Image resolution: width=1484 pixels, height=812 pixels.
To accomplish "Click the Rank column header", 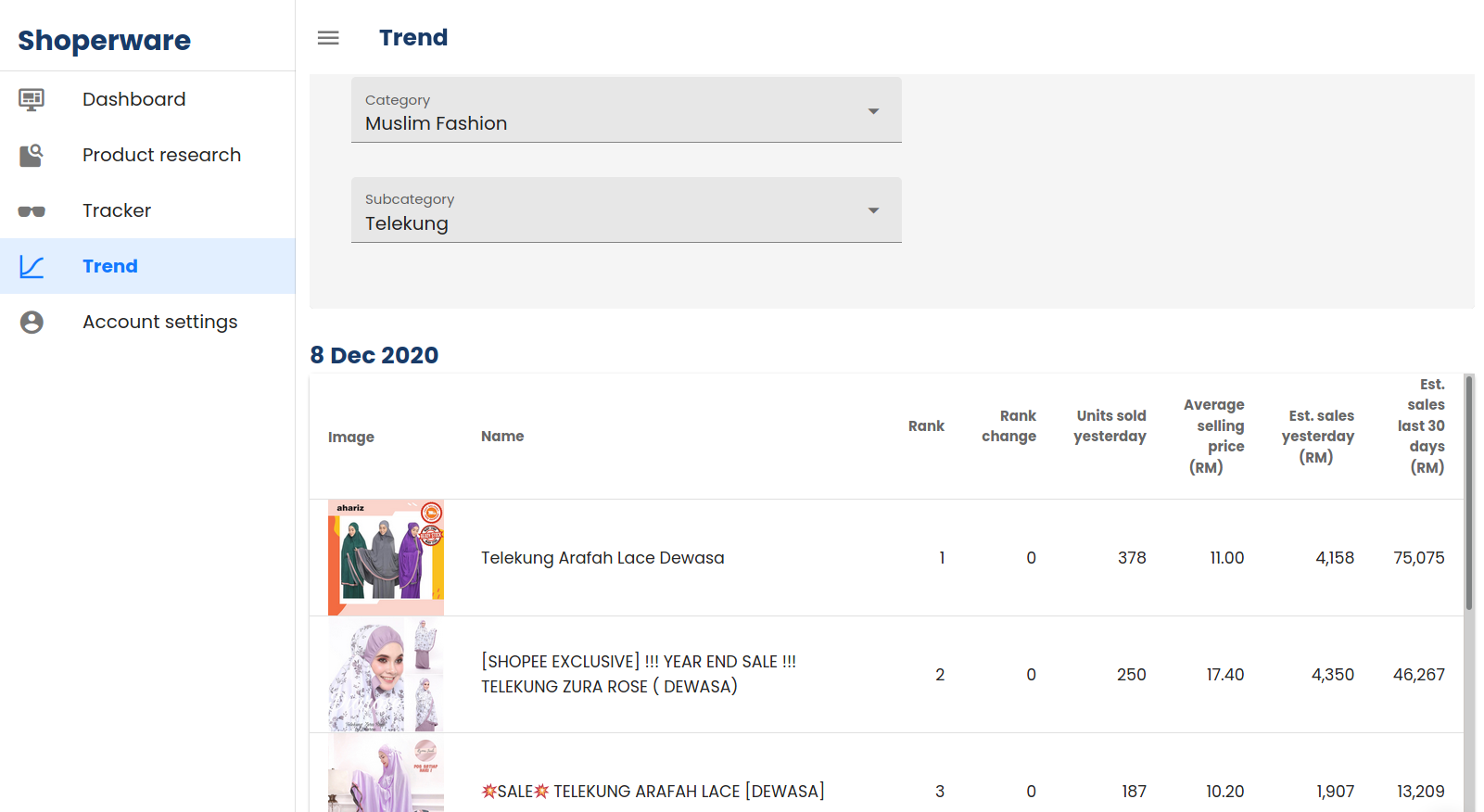I will pos(926,425).
